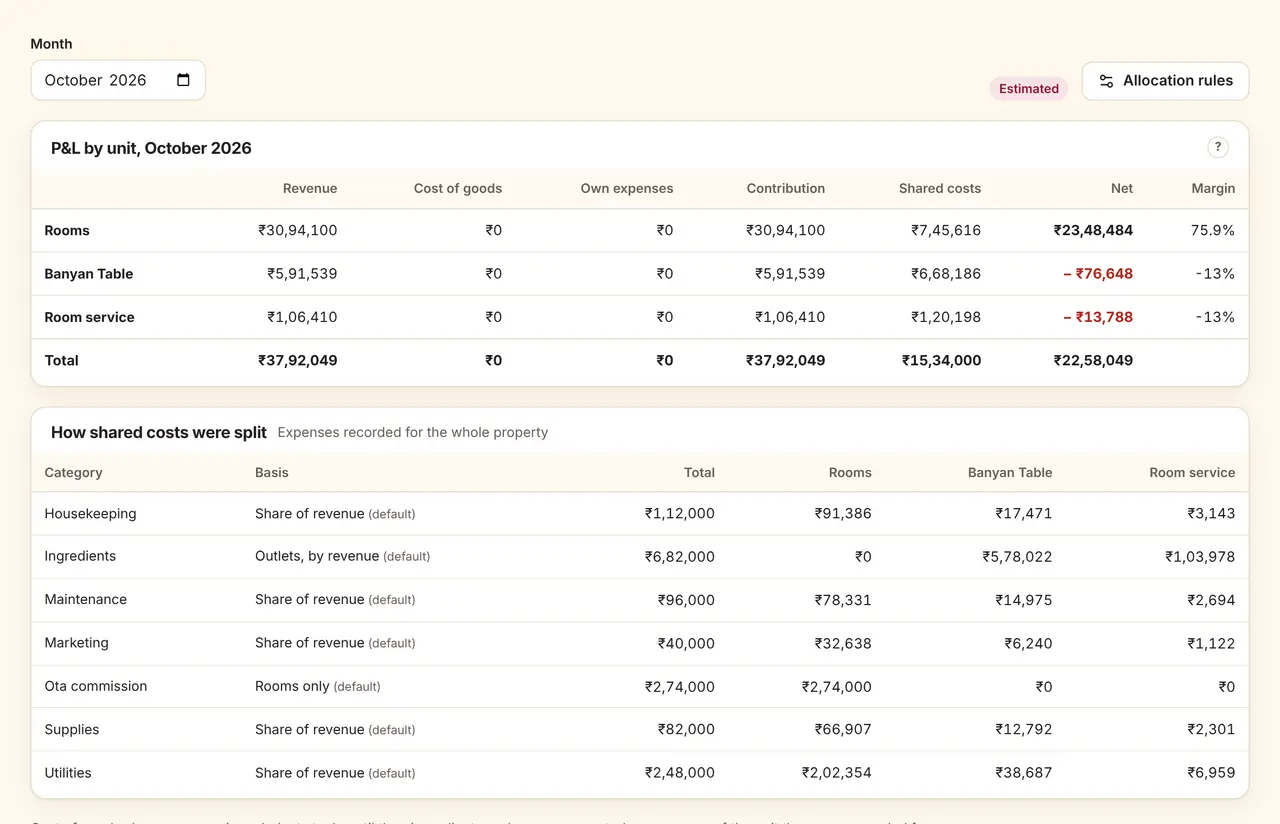Click the Maintenance category row

[x=640, y=600]
